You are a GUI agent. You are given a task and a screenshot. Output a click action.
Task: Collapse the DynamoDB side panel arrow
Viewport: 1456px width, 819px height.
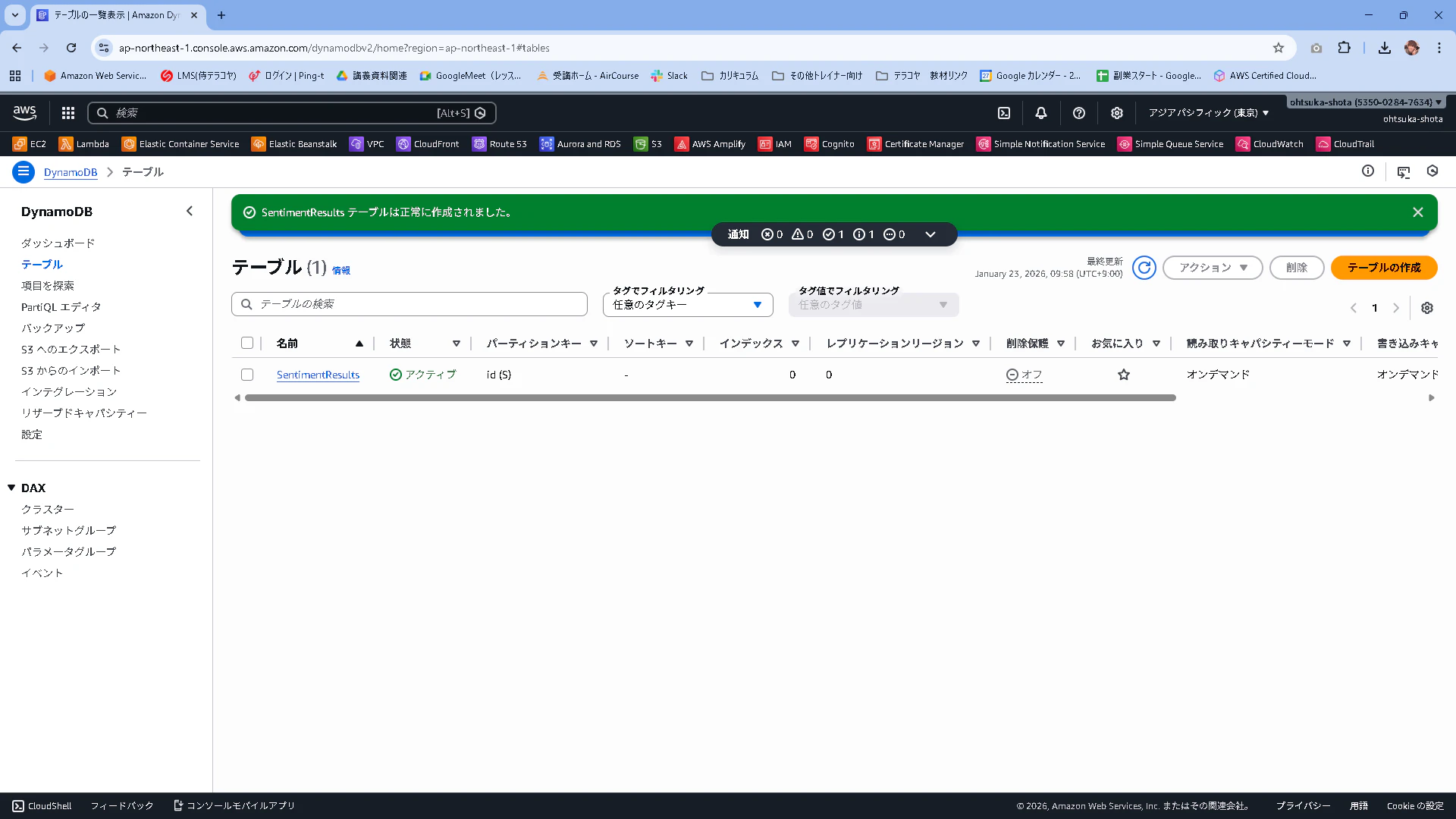(190, 211)
